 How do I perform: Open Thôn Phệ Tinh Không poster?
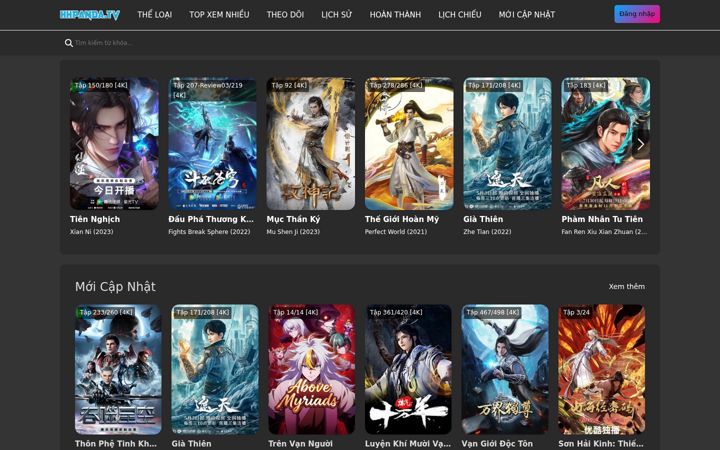pyautogui.click(x=118, y=369)
